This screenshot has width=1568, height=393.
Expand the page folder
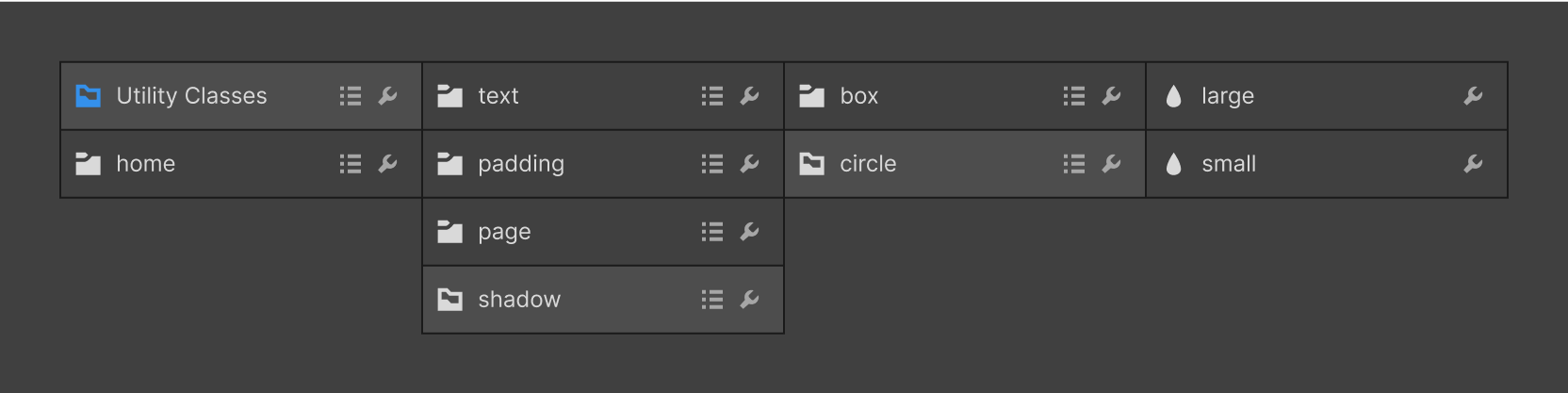(603, 232)
